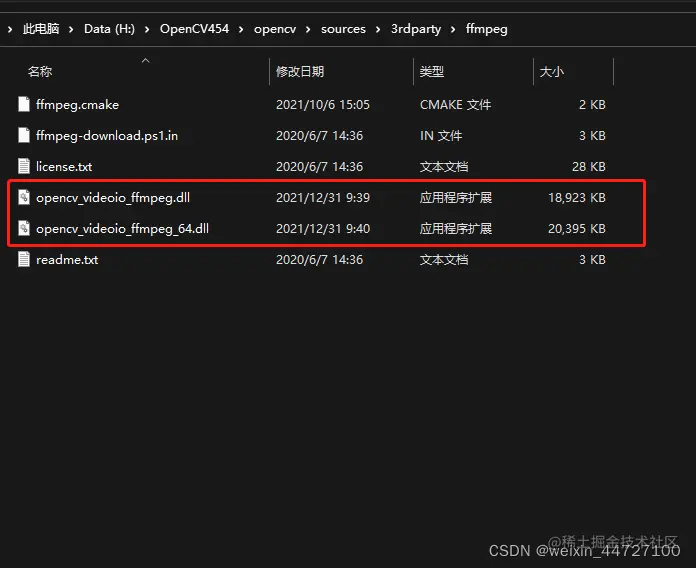Select file license.txt
This screenshot has height=568, width=696.
point(64,167)
